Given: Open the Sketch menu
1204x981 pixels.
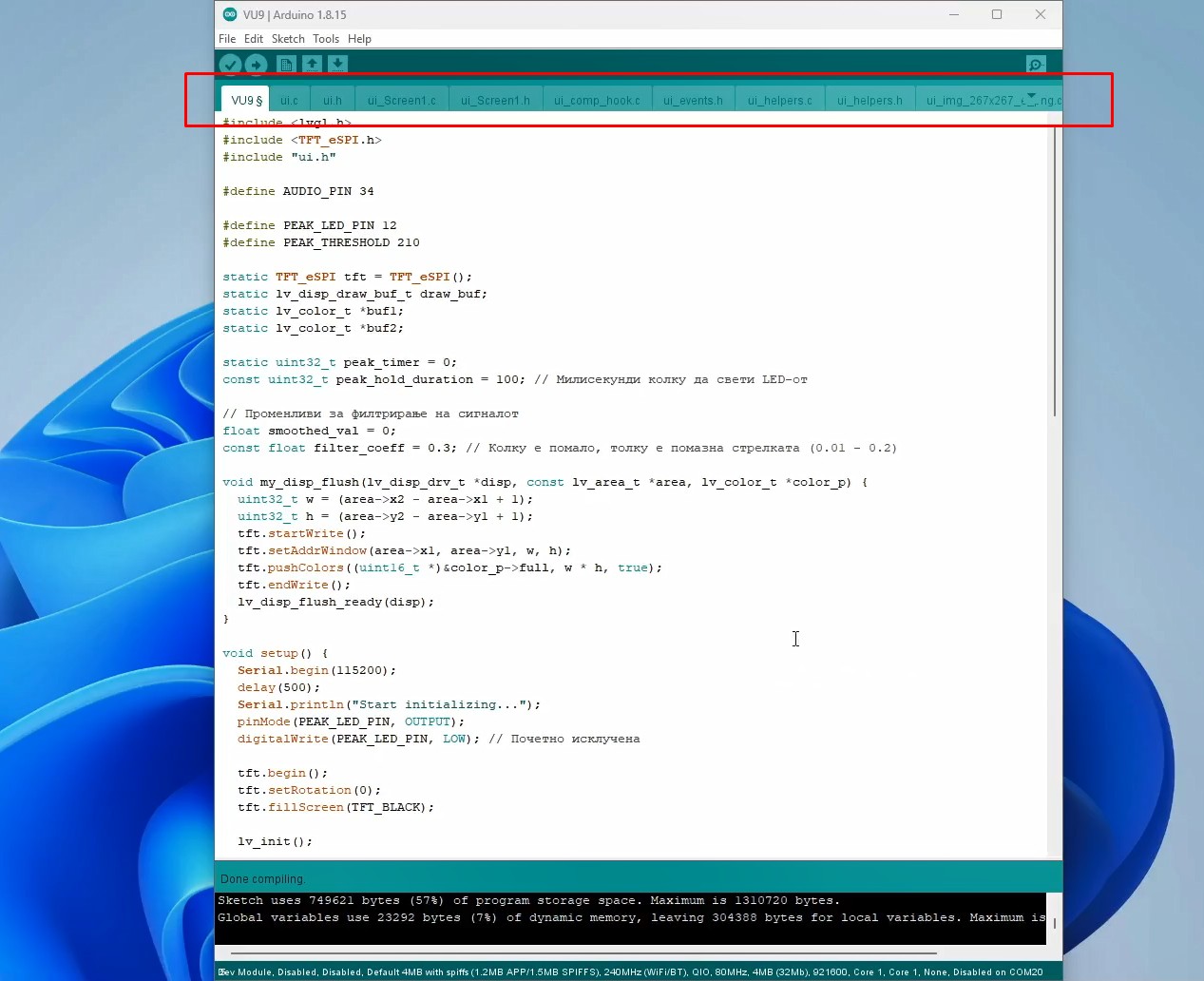Looking at the screenshot, I should pos(288,39).
